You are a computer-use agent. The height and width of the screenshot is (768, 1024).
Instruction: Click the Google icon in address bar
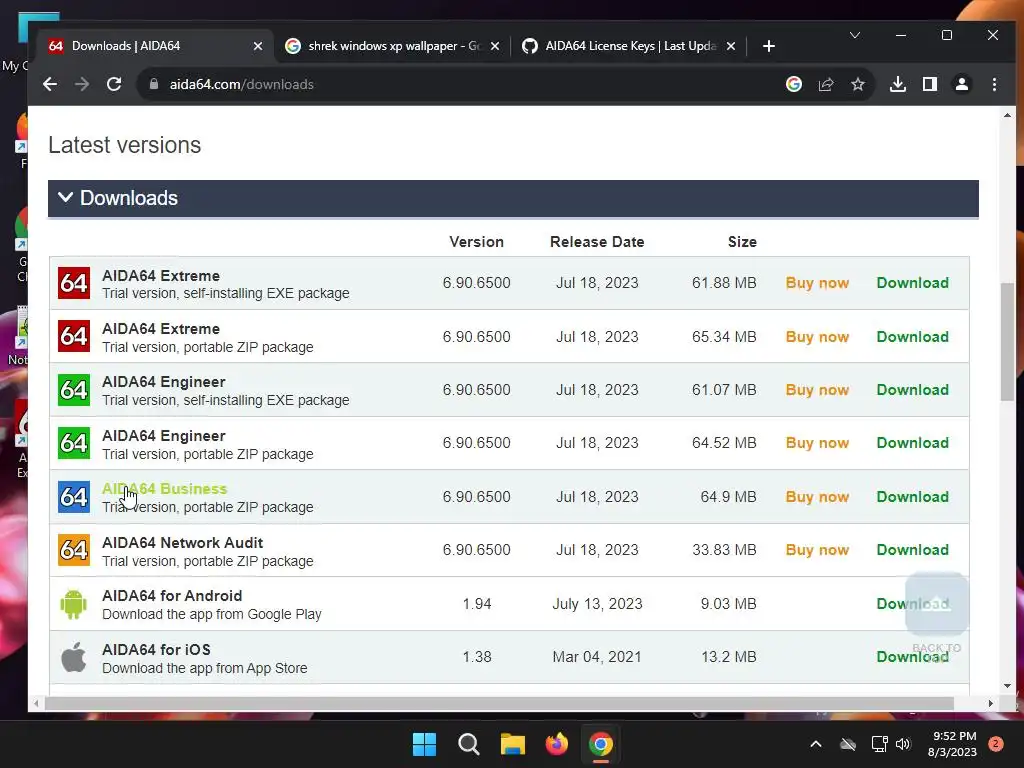coord(793,84)
